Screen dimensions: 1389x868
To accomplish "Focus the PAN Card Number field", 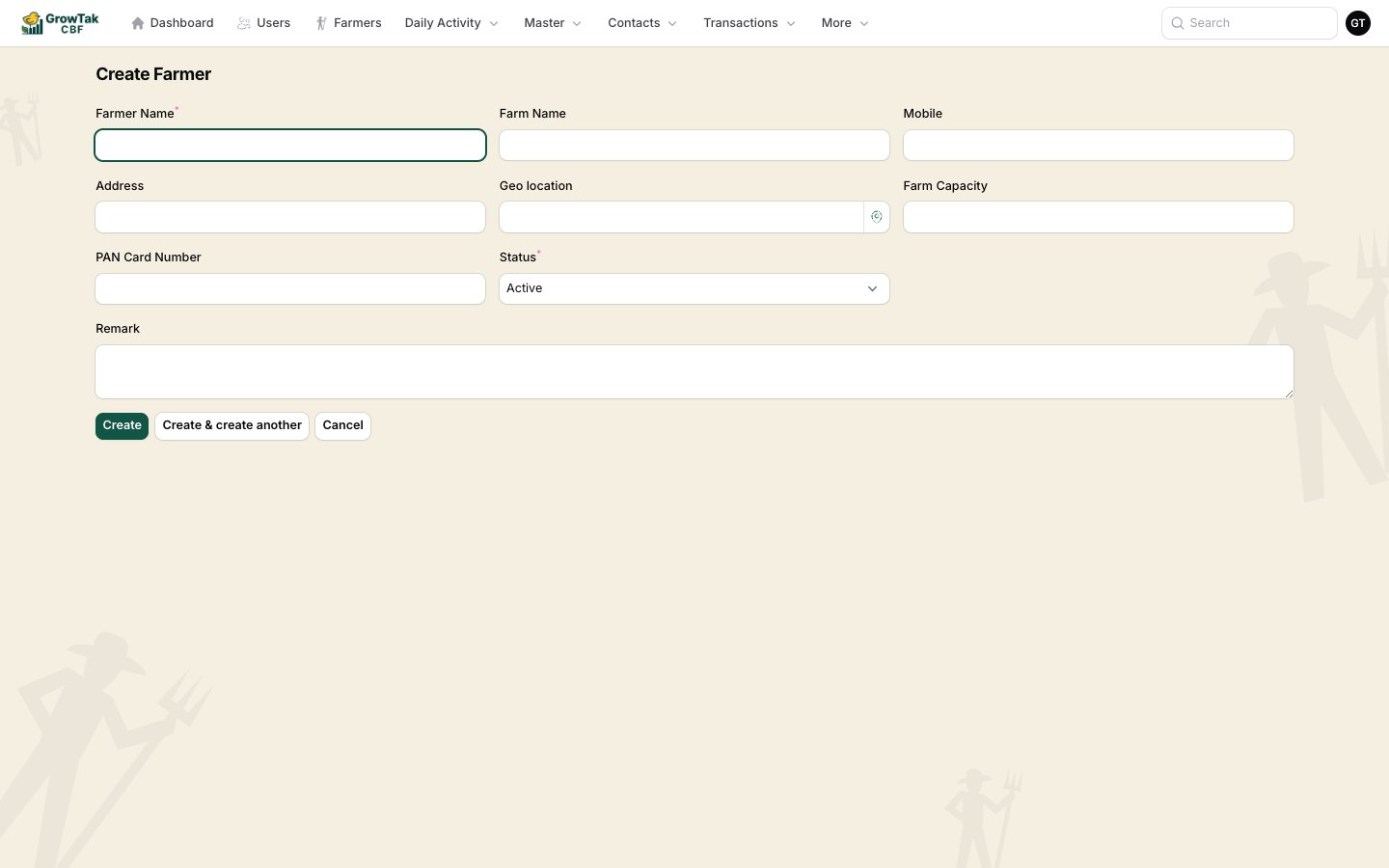I will click(x=290, y=288).
